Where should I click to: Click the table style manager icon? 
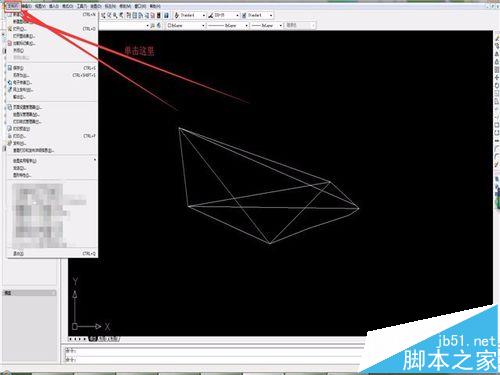point(244,15)
